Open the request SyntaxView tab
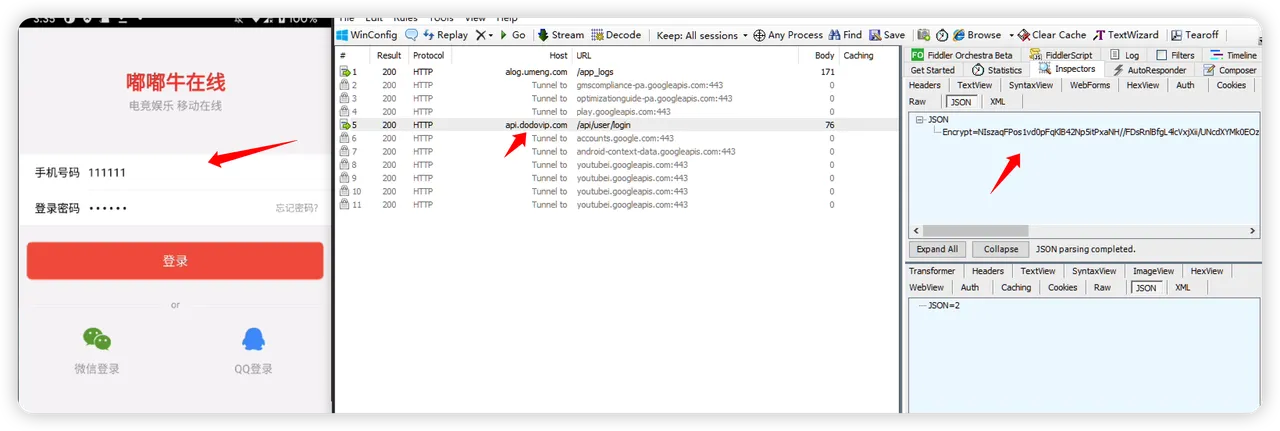The height and width of the screenshot is (431, 1280). pyautogui.click(x=1030, y=85)
